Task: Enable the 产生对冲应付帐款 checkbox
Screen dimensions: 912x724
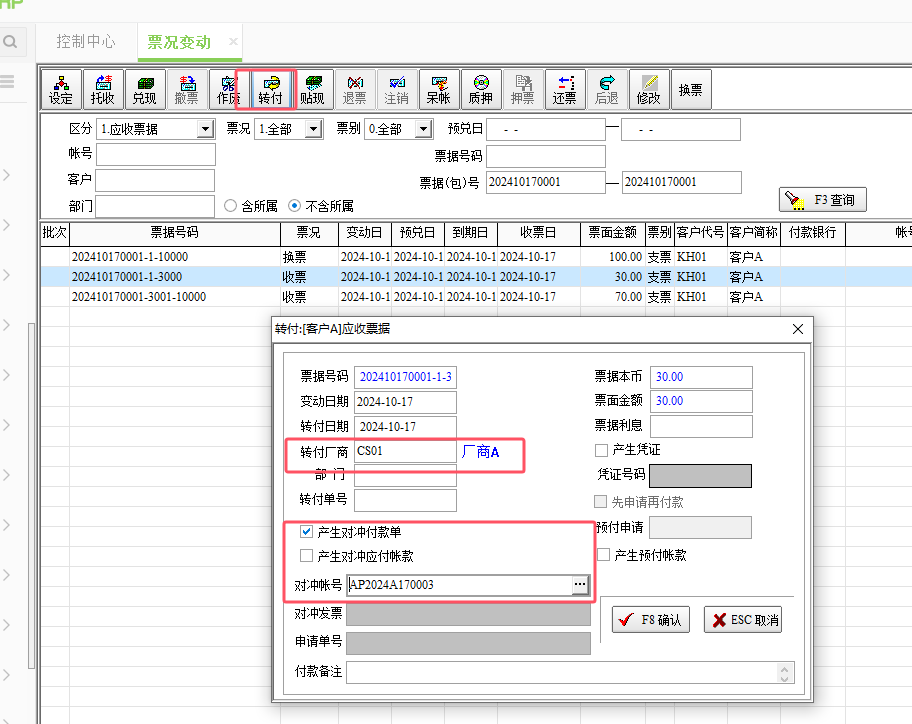Action: pos(307,556)
